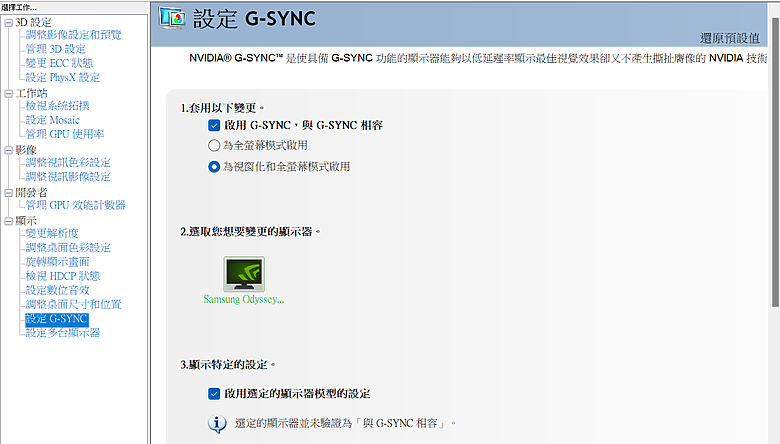This screenshot has width=780, height=444.
Task: Click the 2.選取您想要變更的顯示器 heading
Action: (x=250, y=232)
